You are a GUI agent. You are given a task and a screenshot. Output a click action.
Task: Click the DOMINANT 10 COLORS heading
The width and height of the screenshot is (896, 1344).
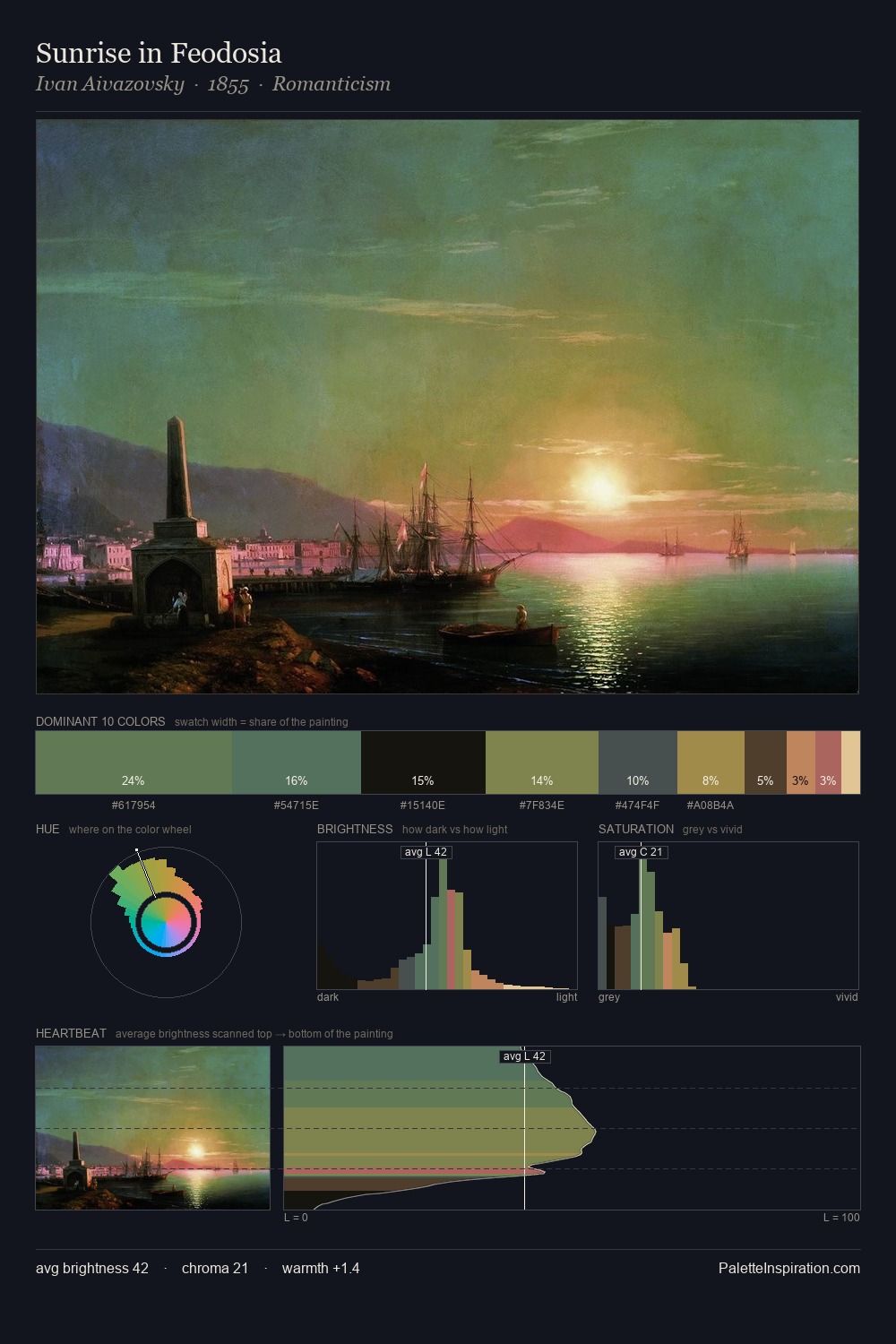(100, 721)
